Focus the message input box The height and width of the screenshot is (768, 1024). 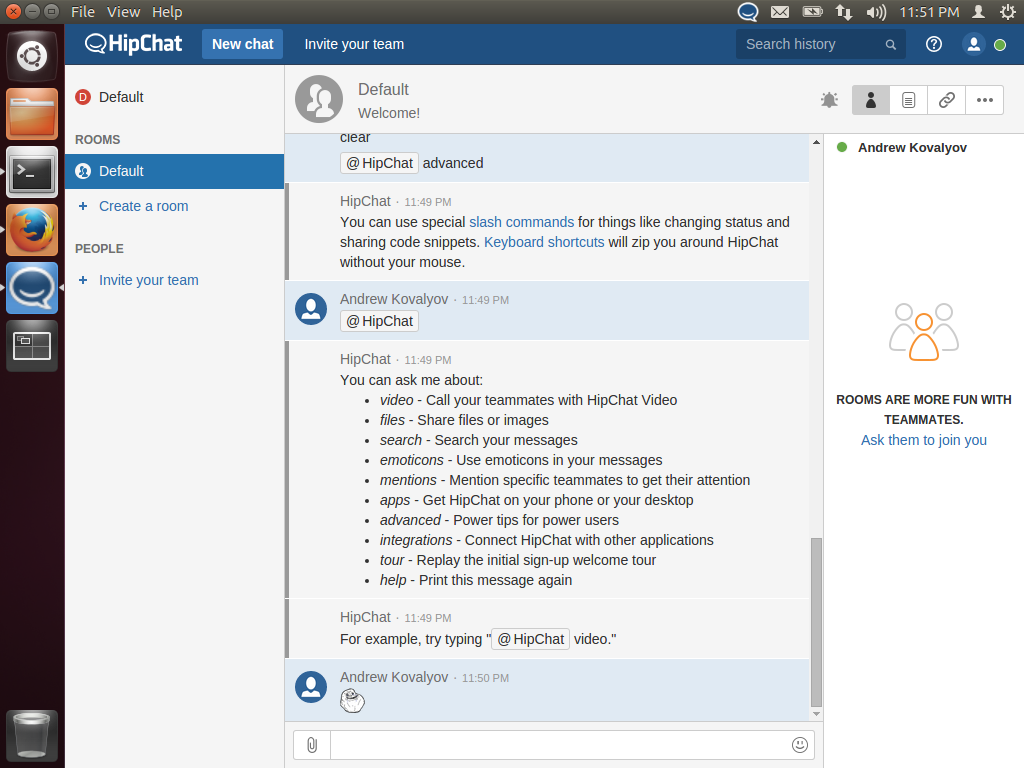560,744
